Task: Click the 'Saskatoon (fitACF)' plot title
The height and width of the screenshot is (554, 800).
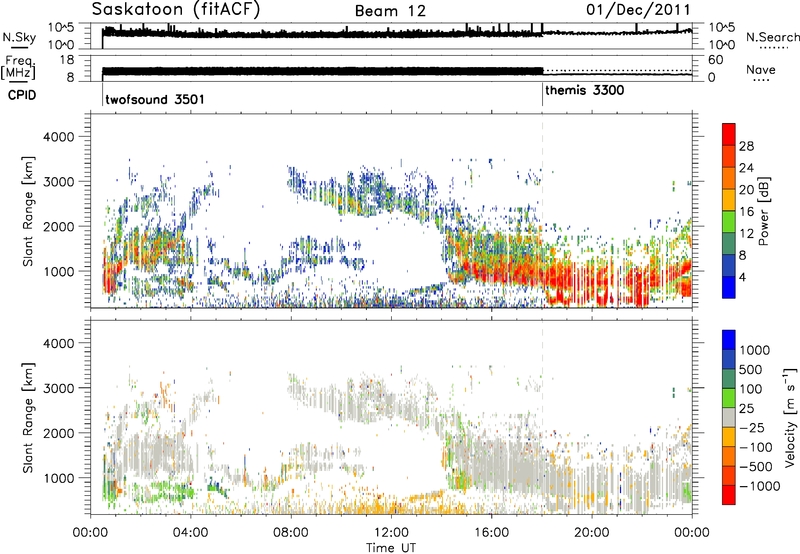Action: click(176, 10)
